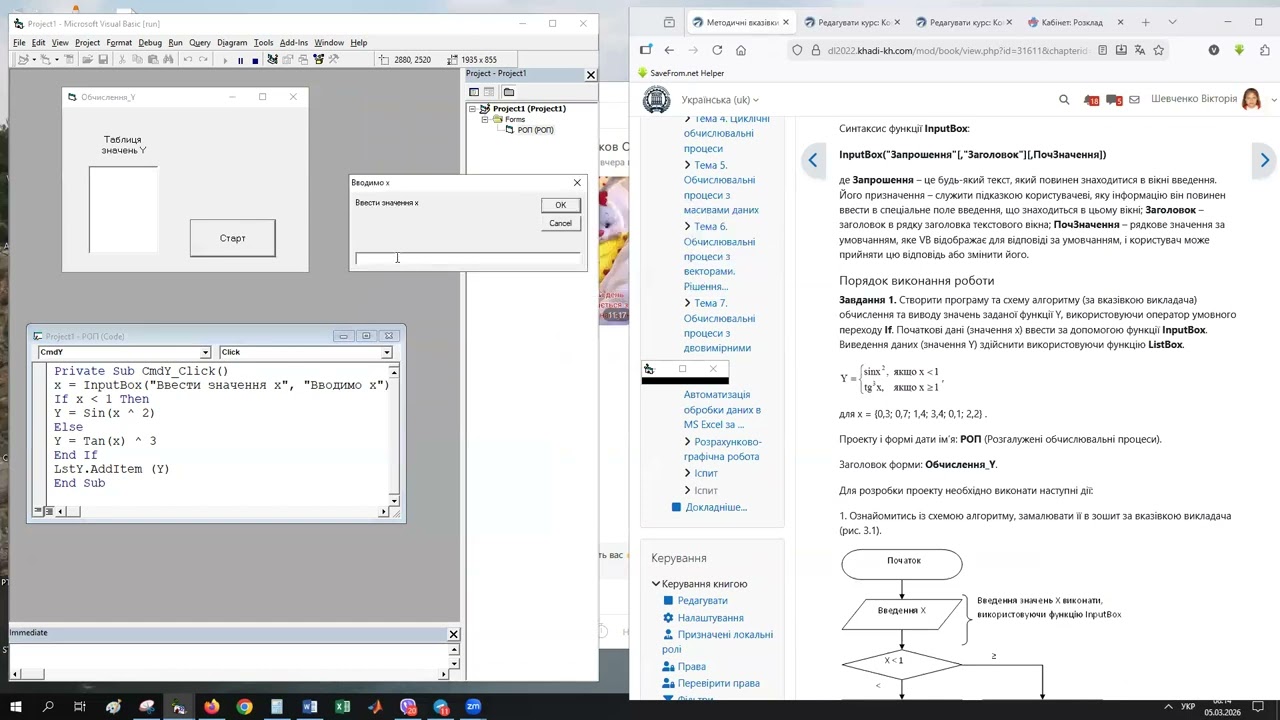Click View Code icon in Project panel
Image resolution: width=1280 pixels, height=720 pixels.
tap(474, 92)
